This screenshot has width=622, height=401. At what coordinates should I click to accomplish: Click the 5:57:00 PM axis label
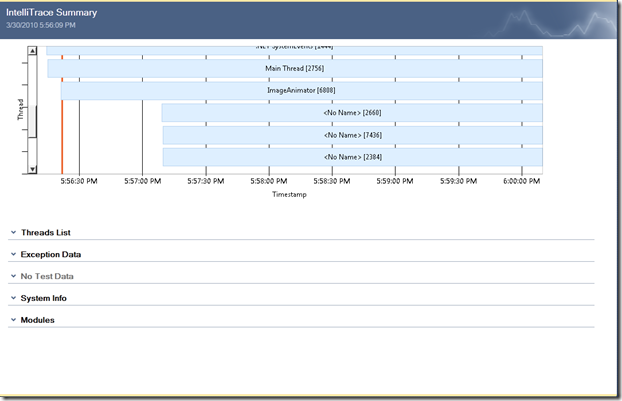point(142,181)
